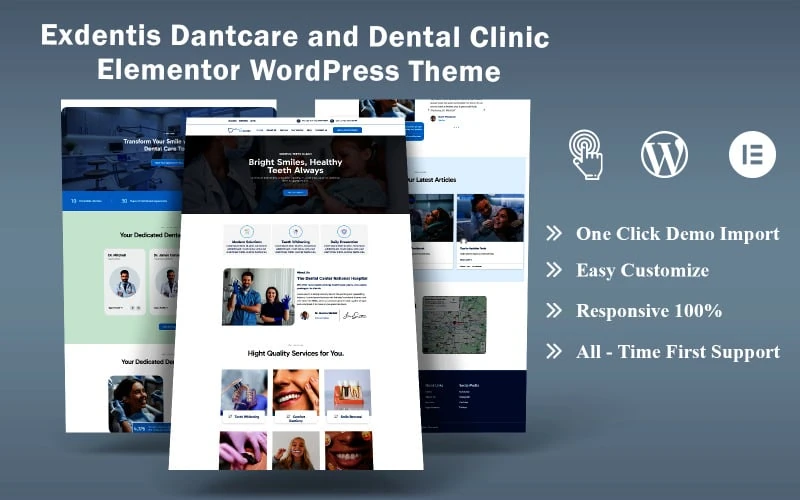Click the chevron beside One Click Demo Import
Screen dimensions: 800x500
[x=553, y=234]
